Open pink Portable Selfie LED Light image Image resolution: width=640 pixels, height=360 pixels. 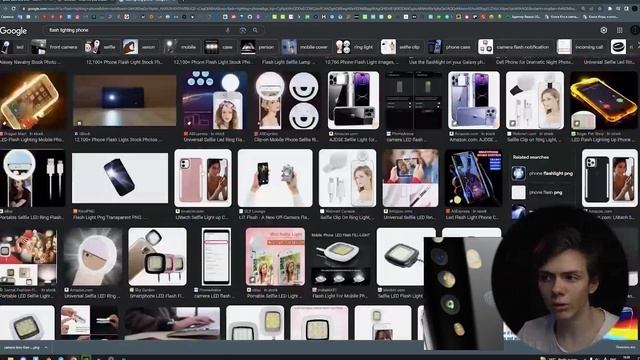pyautogui.click(x=275, y=257)
